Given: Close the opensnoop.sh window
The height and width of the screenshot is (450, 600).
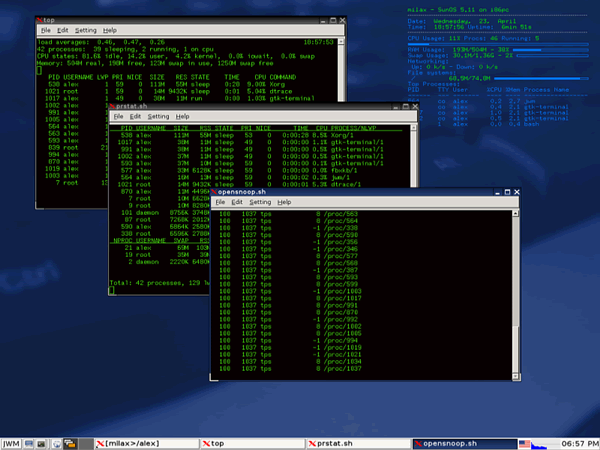Looking at the screenshot, I should pos(517,192).
